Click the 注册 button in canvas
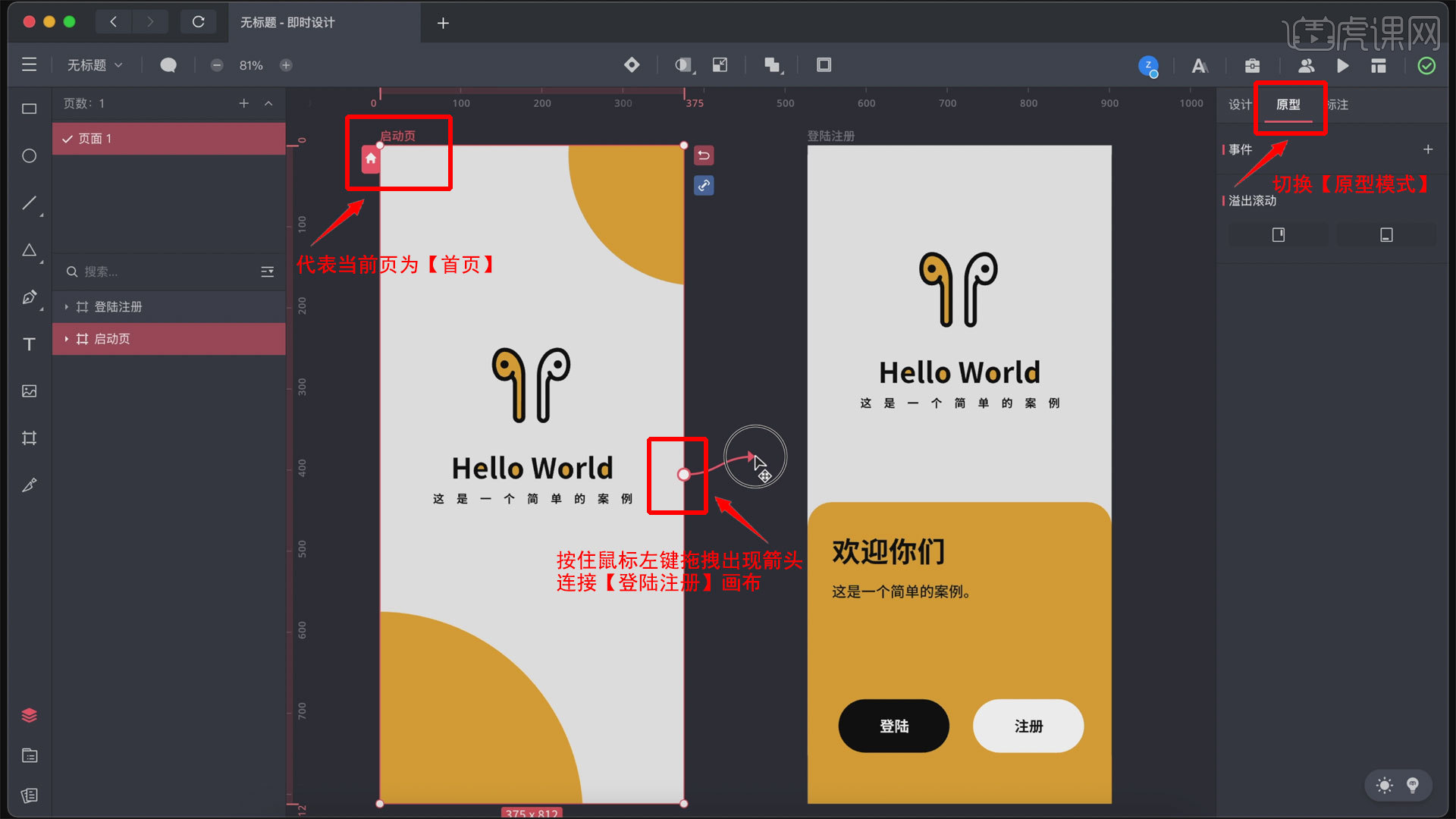Image resolution: width=1456 pixels, height=819 pixels. pos(1028,726)
